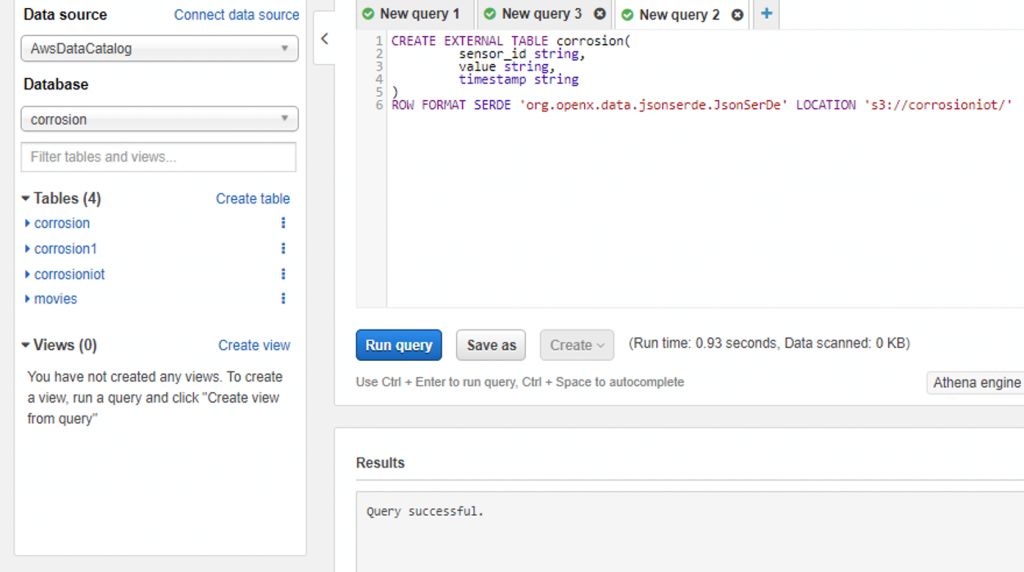
Task: Expand the corrosioniot table columns
Action: pyautogui.click(x=27, y=274)
